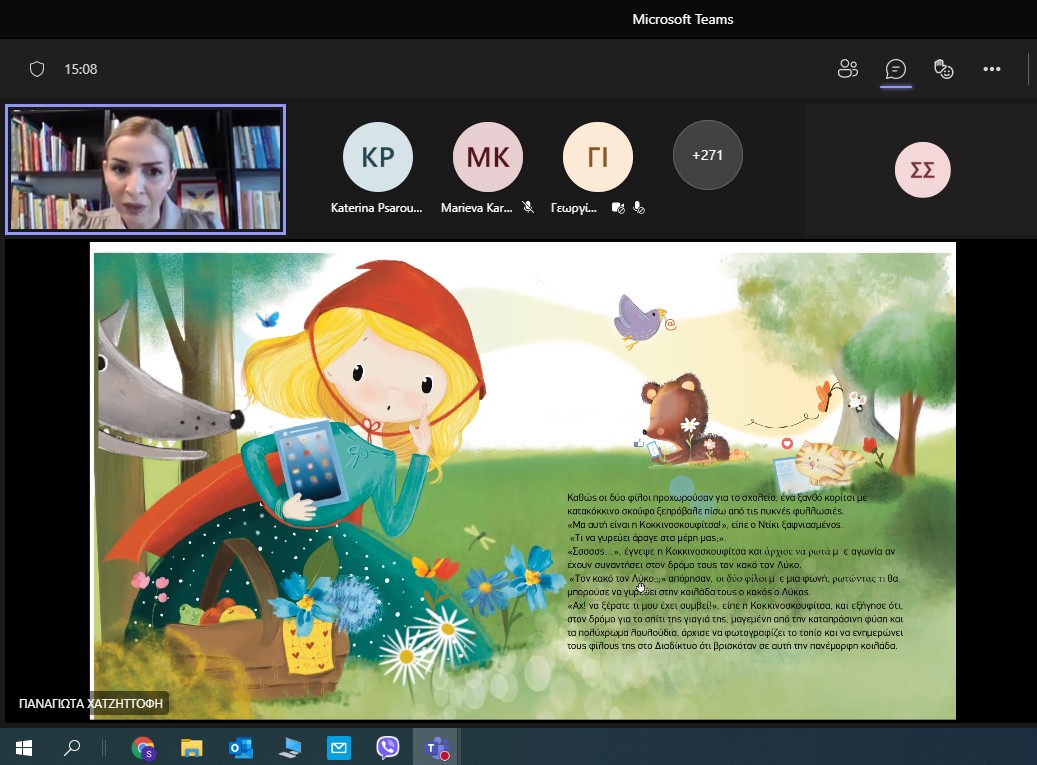Click the Katerina Psarou... name label
The height and width of the screenshot is (765, 1037).
pyautogui.click(x=376, y=208)
